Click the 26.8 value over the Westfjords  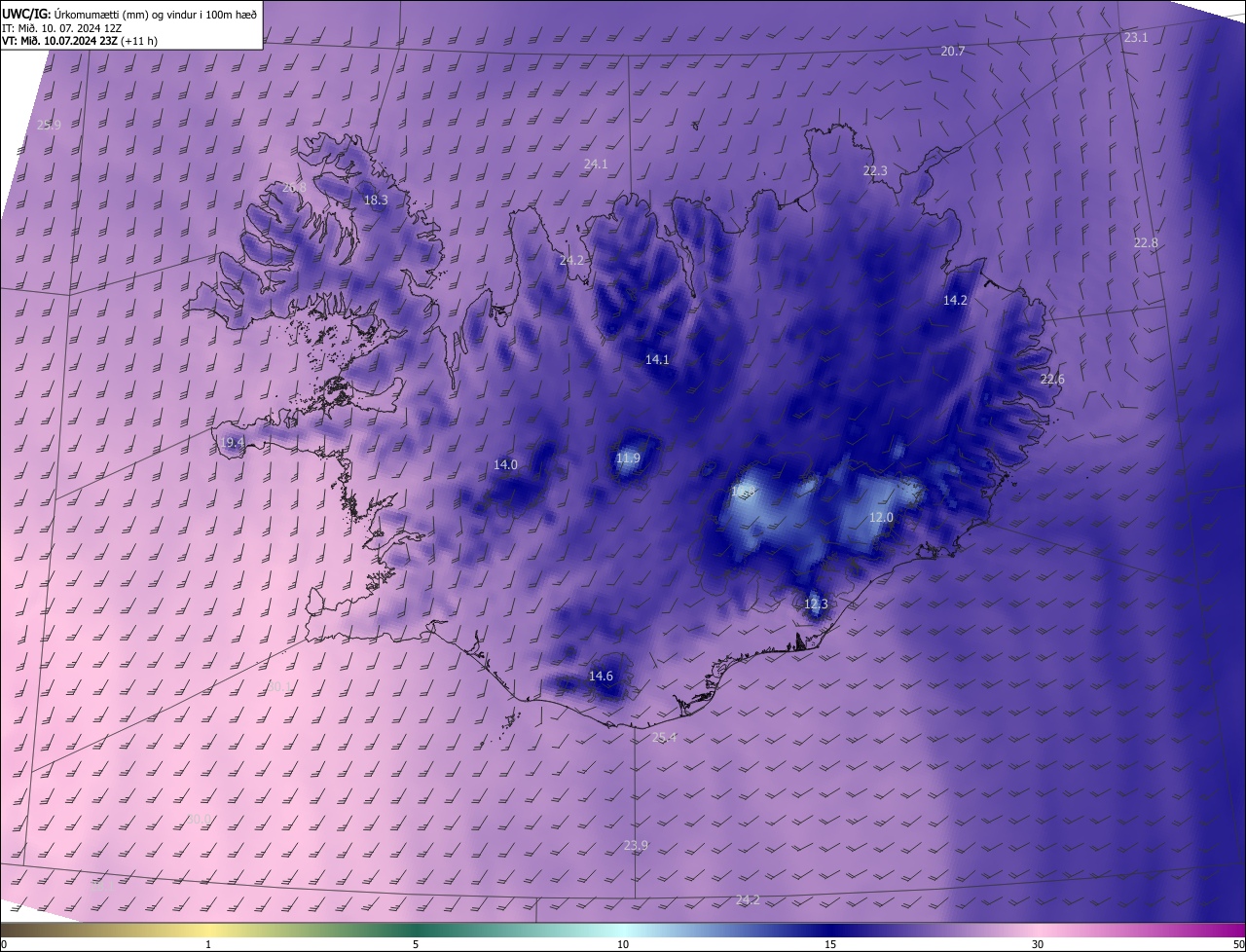[294, 187]
